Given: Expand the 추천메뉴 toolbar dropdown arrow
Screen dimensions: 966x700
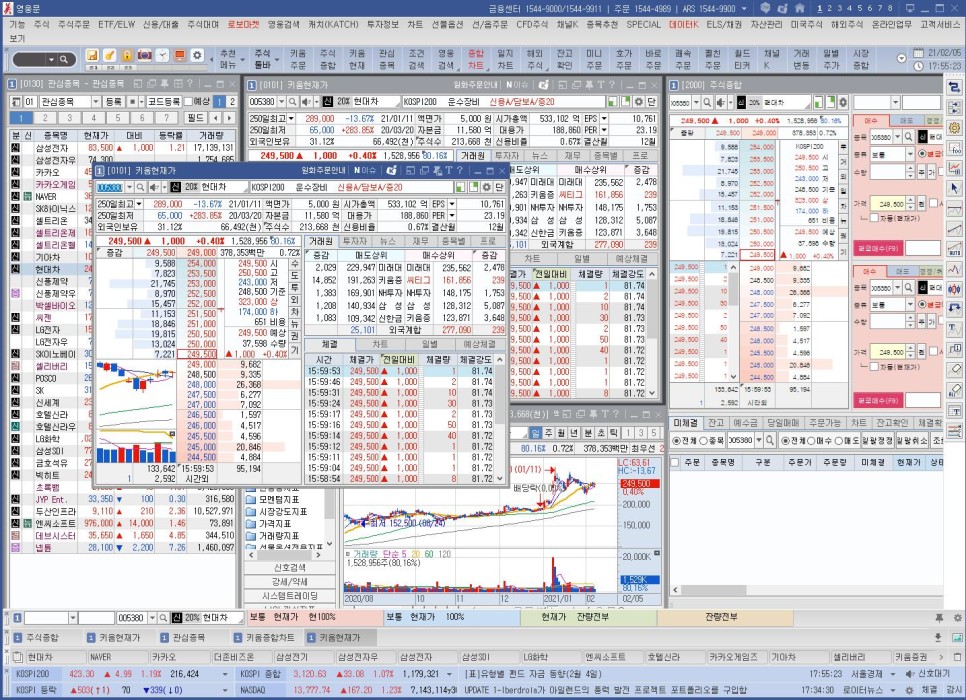Looking at the screenshot, I should (241, 60).
